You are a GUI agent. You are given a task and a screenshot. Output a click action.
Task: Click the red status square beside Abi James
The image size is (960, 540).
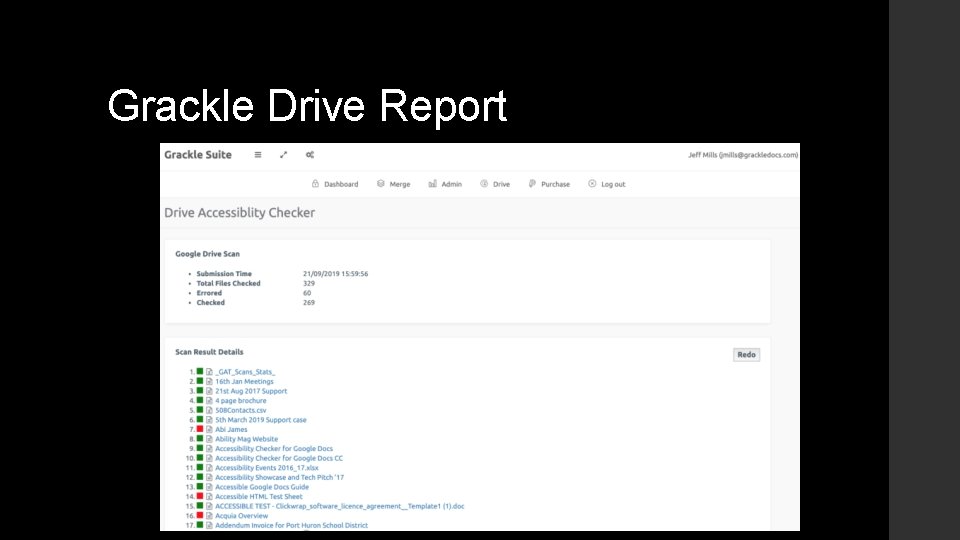[x=200, y=429]
